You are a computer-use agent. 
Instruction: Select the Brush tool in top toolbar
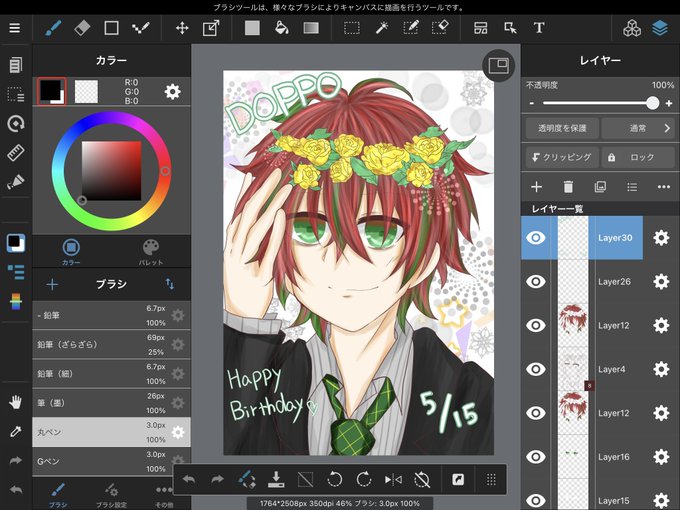pos(53,28)
